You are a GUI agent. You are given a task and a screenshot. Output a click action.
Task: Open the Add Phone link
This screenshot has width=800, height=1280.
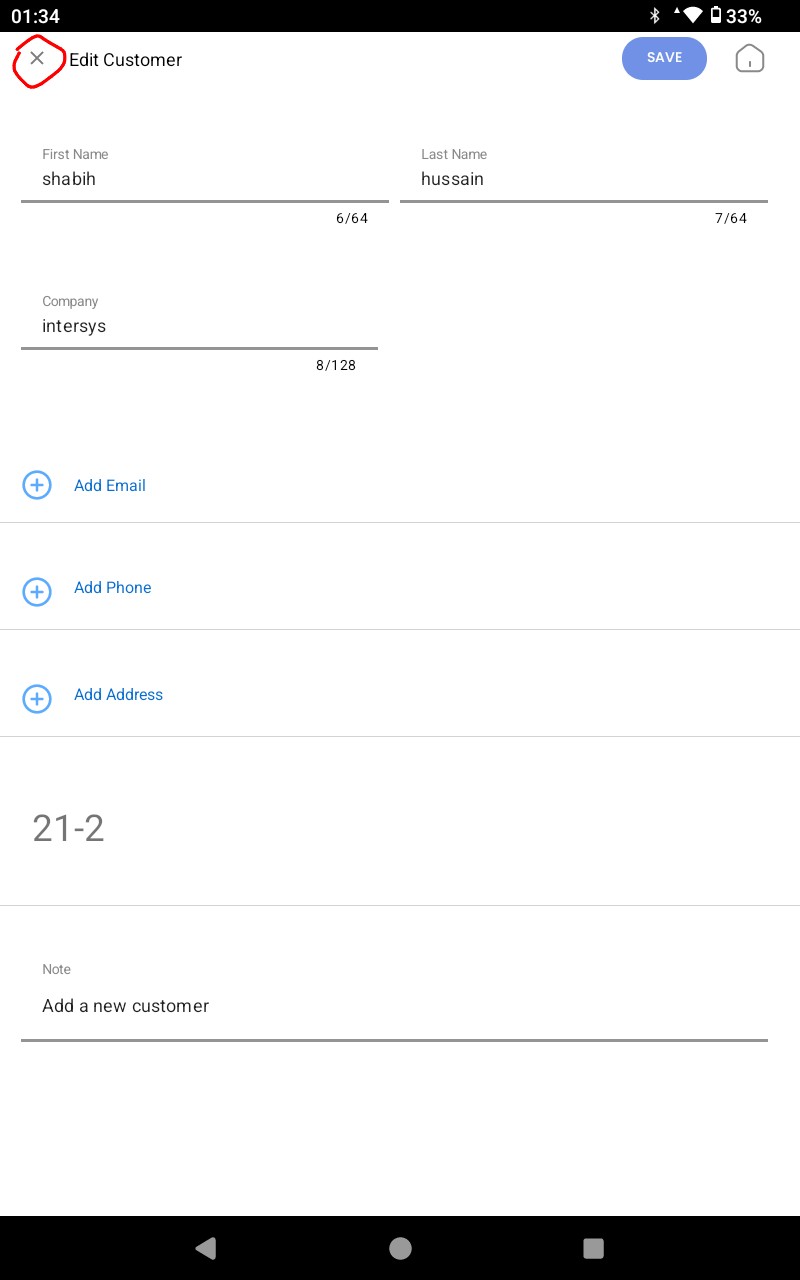click(x=113, y=587)
